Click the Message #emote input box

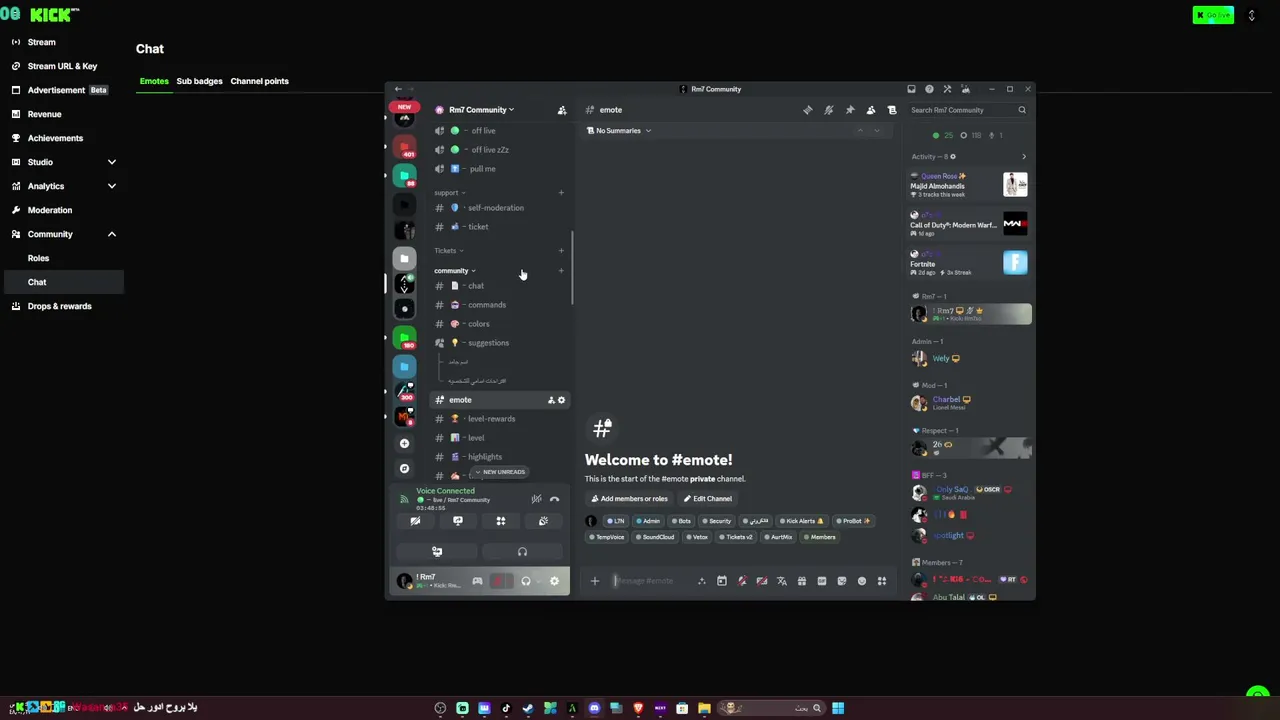pos(652,581)
